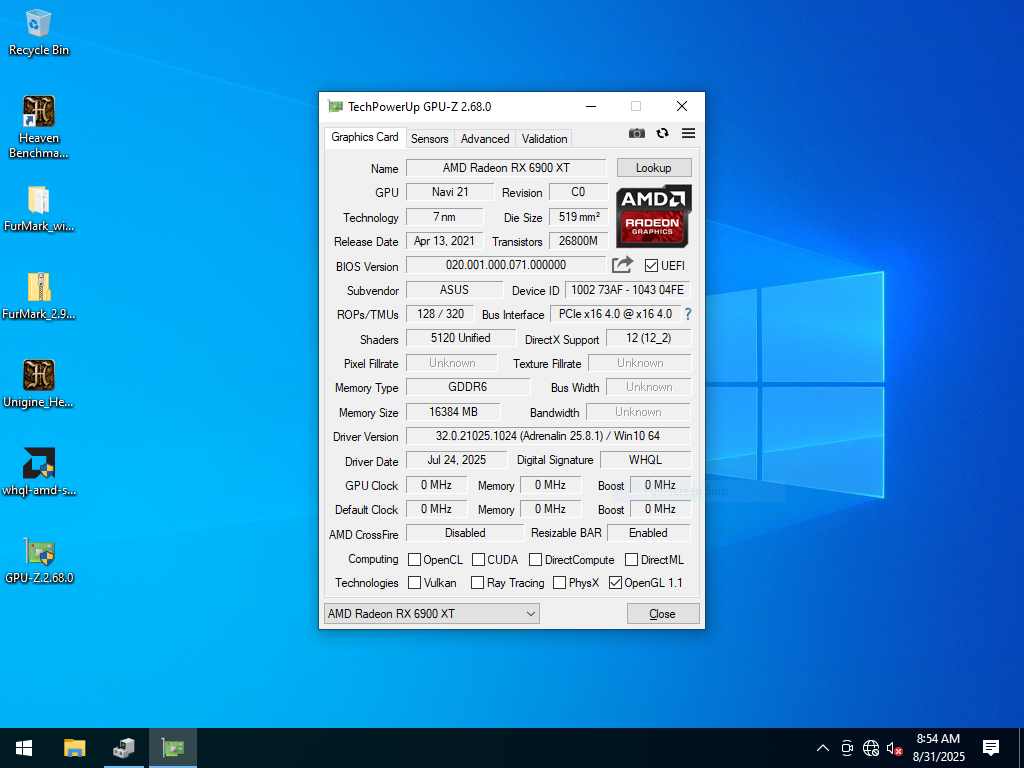The height and width of the screenshot is (768, 1024).
Task: Click the Meet Now tray icon
Action: 847,748
